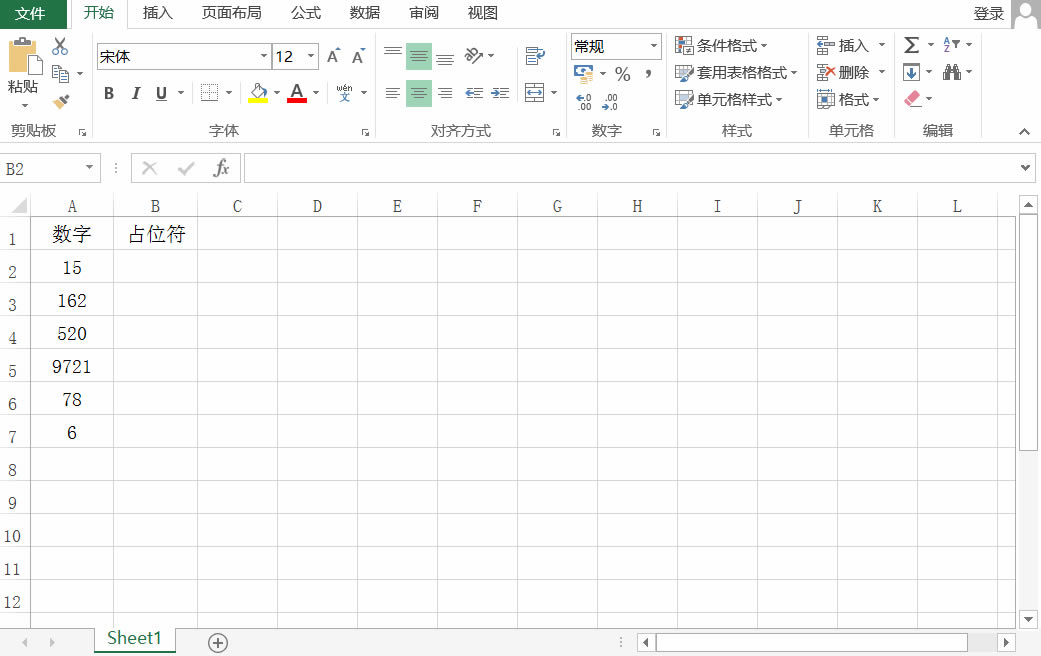Image resolution: width=1041 pixels, height=656 pixels.
Task: Collapse the ribbon
Action: pos(1024,131)
